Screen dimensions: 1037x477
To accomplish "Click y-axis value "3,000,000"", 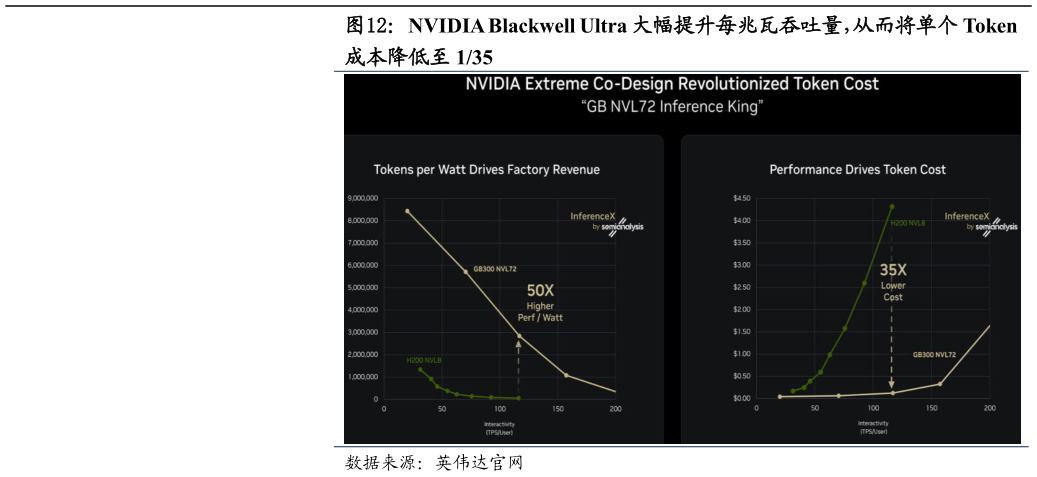I will click(x=362, y=332).
